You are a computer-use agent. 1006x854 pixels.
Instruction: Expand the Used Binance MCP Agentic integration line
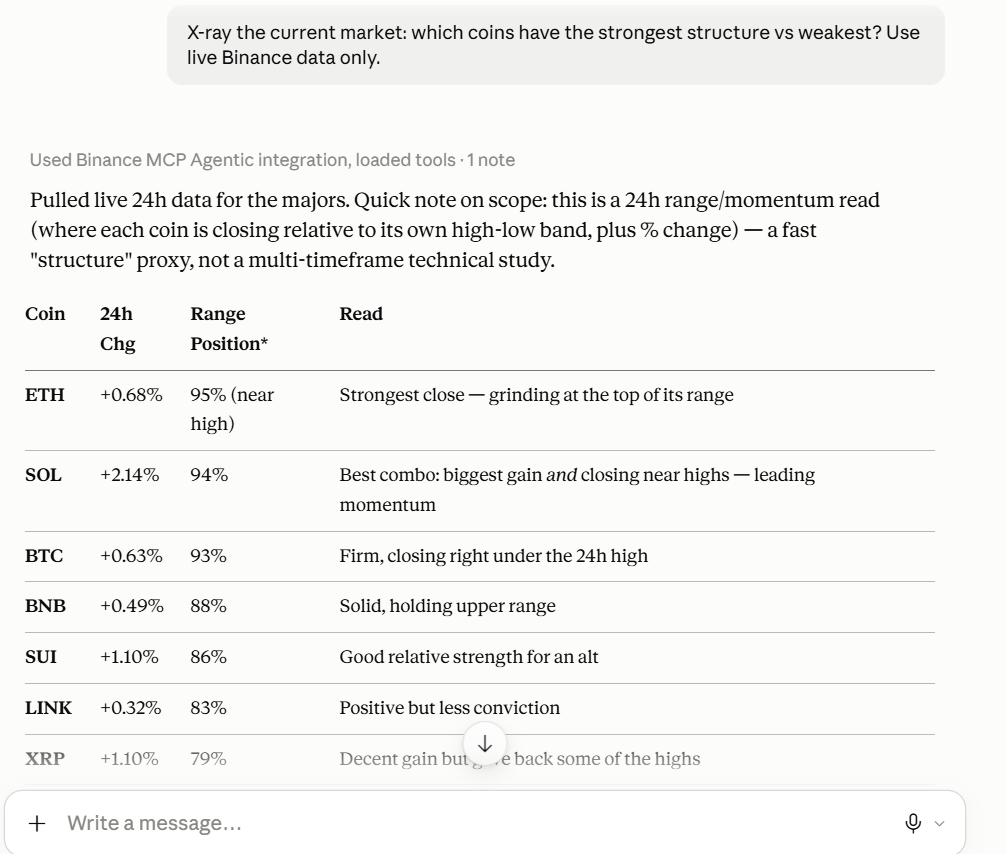243,160
